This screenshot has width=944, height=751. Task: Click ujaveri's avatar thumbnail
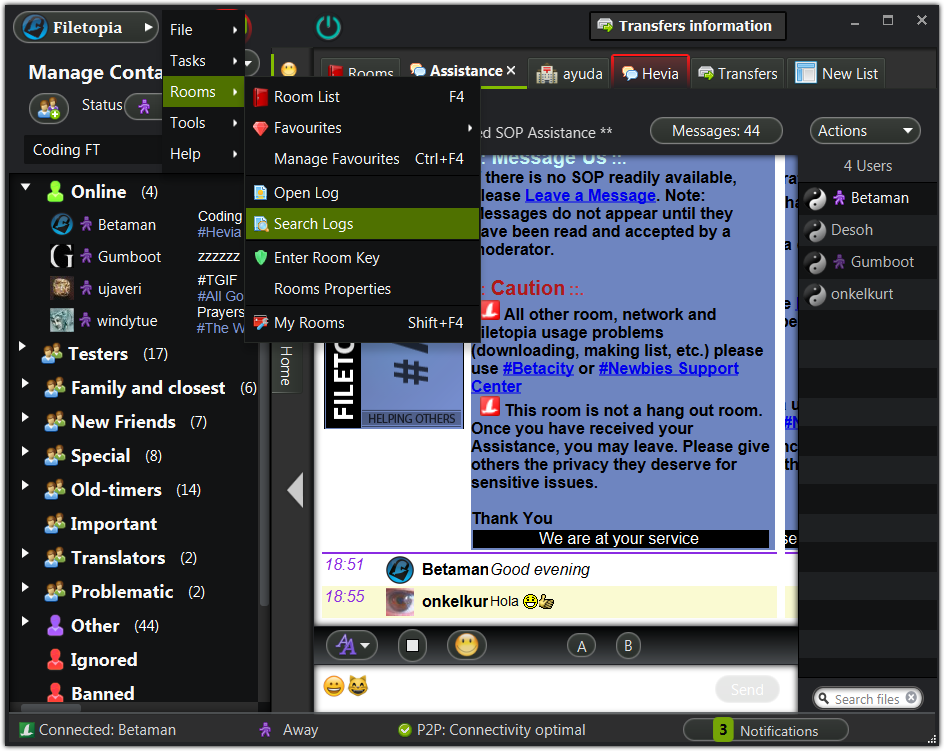pos(61,288)
